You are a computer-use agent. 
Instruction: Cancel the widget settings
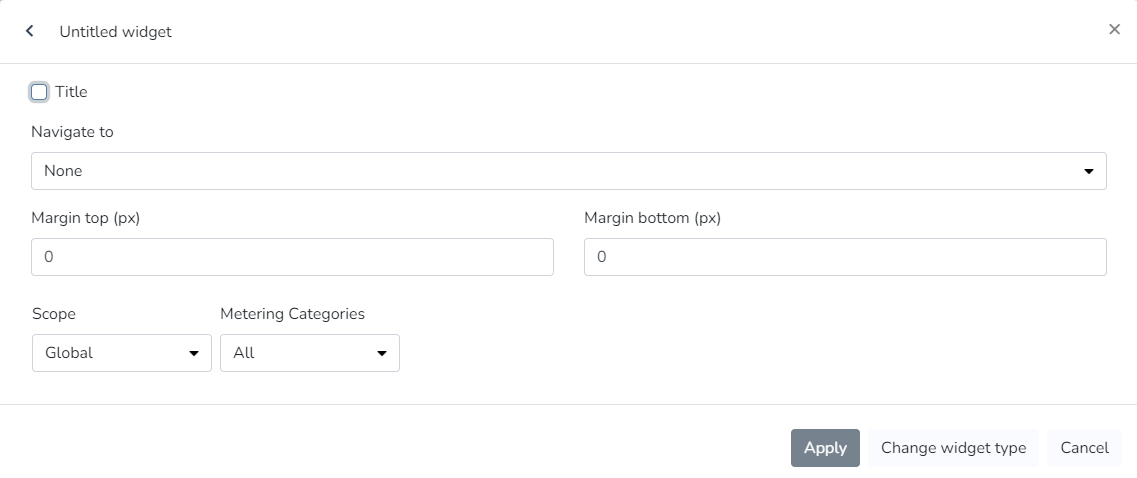click(x=1084, y=448)
